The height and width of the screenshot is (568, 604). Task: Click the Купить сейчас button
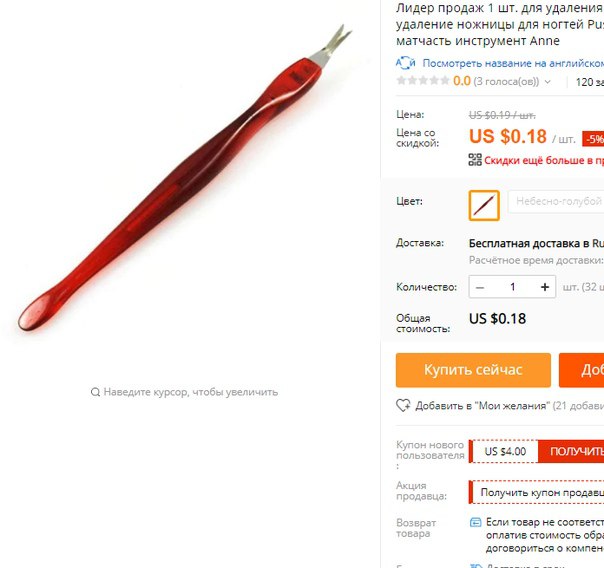click(473, 370)
